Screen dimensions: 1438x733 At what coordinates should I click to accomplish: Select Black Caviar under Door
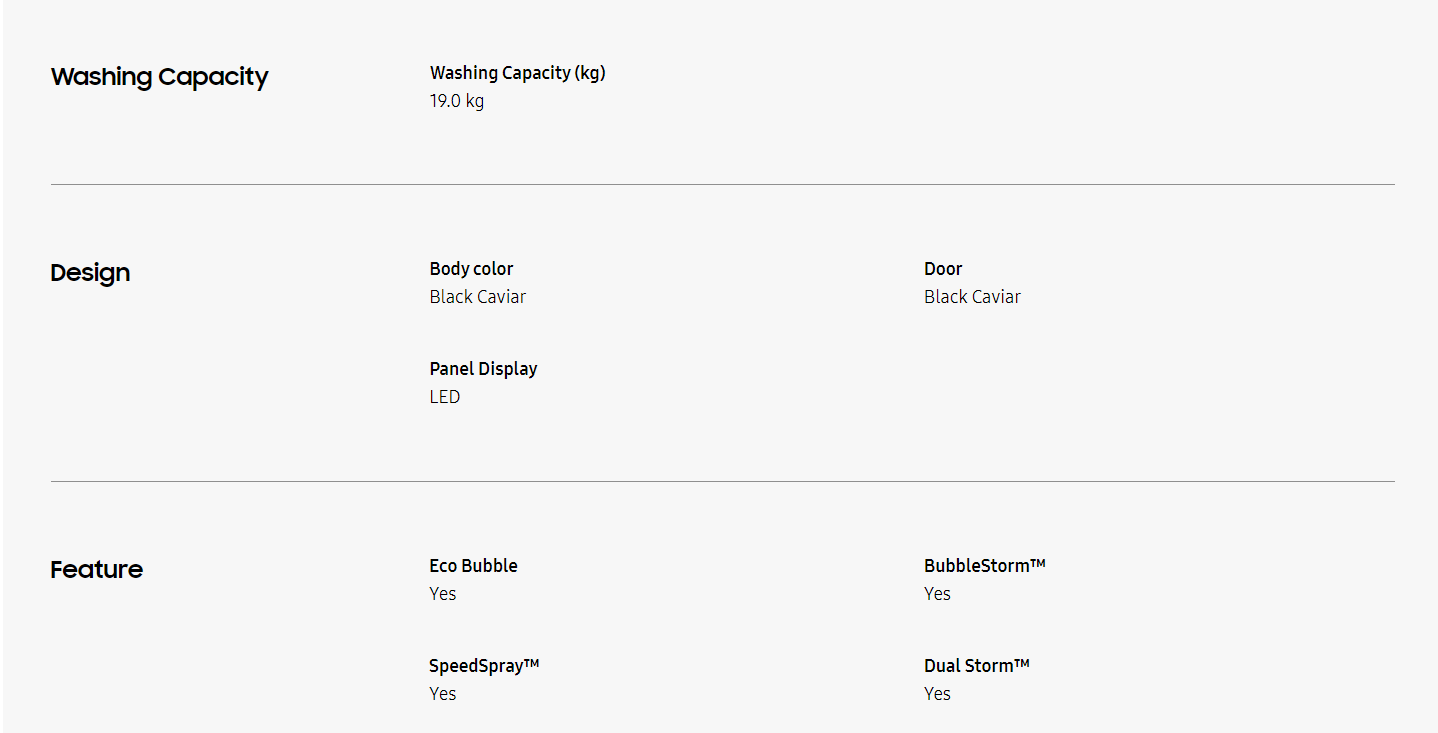tap(972, 297)
